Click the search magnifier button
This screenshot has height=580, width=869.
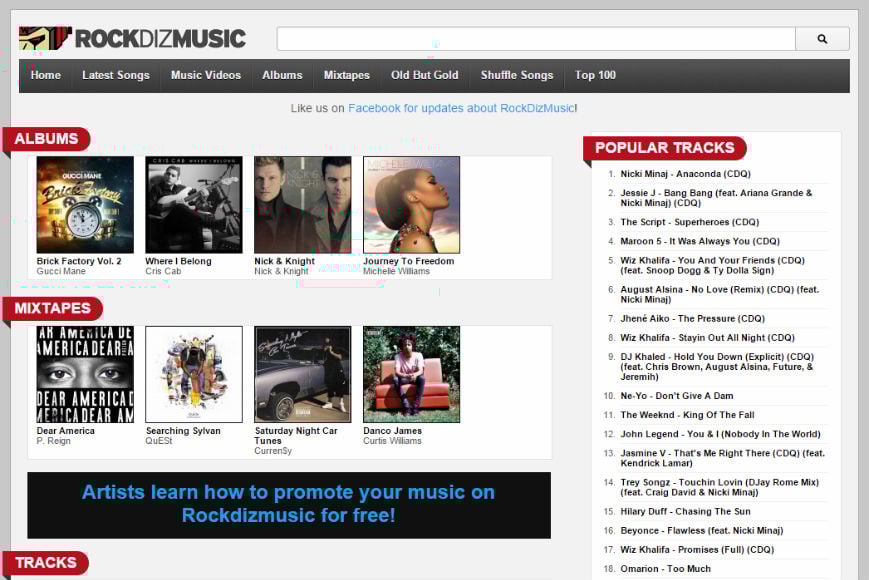822,39
